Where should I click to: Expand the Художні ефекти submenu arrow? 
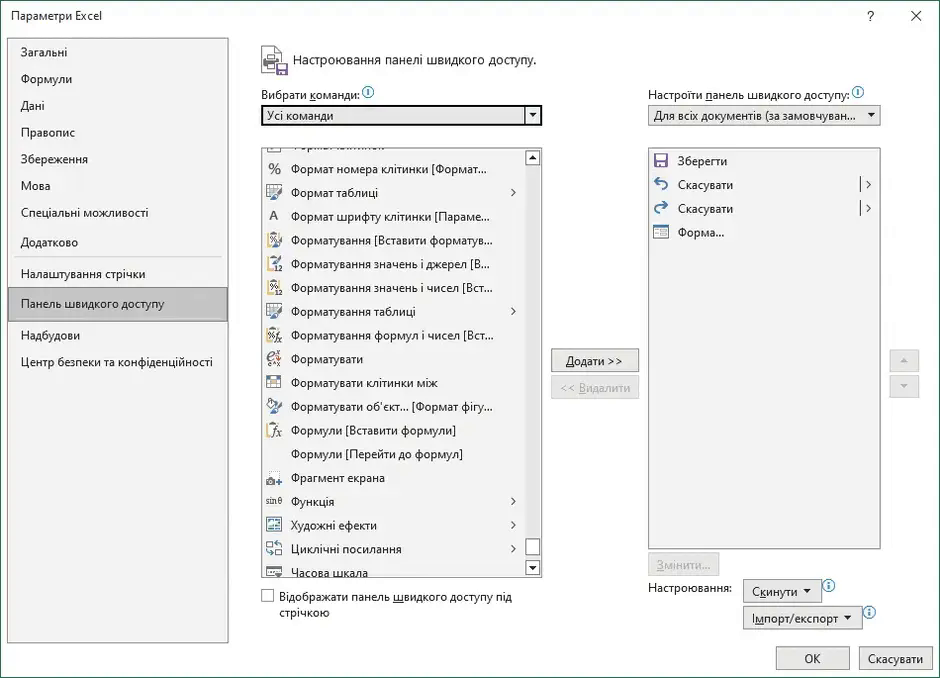[513, 525]
